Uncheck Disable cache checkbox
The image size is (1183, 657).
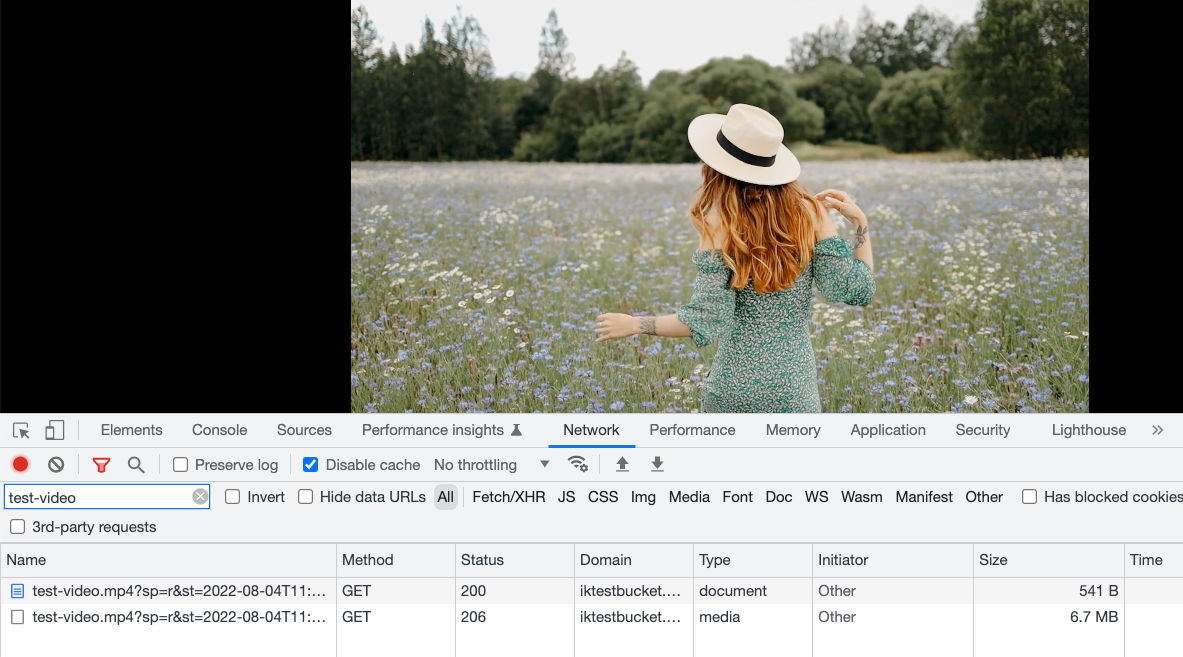[x=310, y=465]
